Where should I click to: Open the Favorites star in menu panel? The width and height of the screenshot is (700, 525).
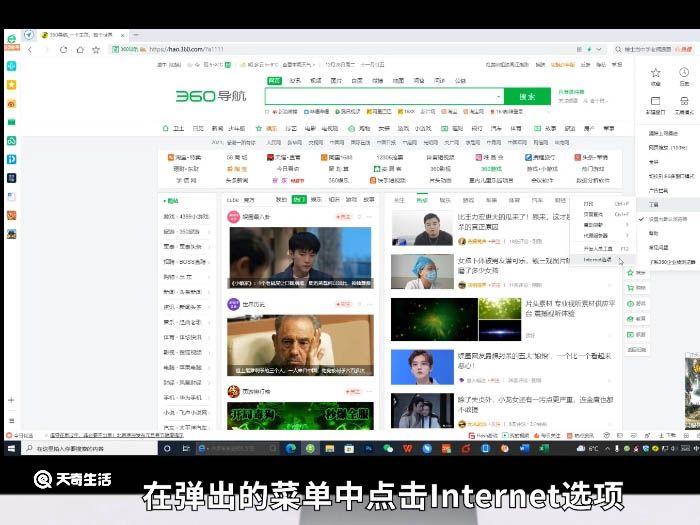(655, 73)
